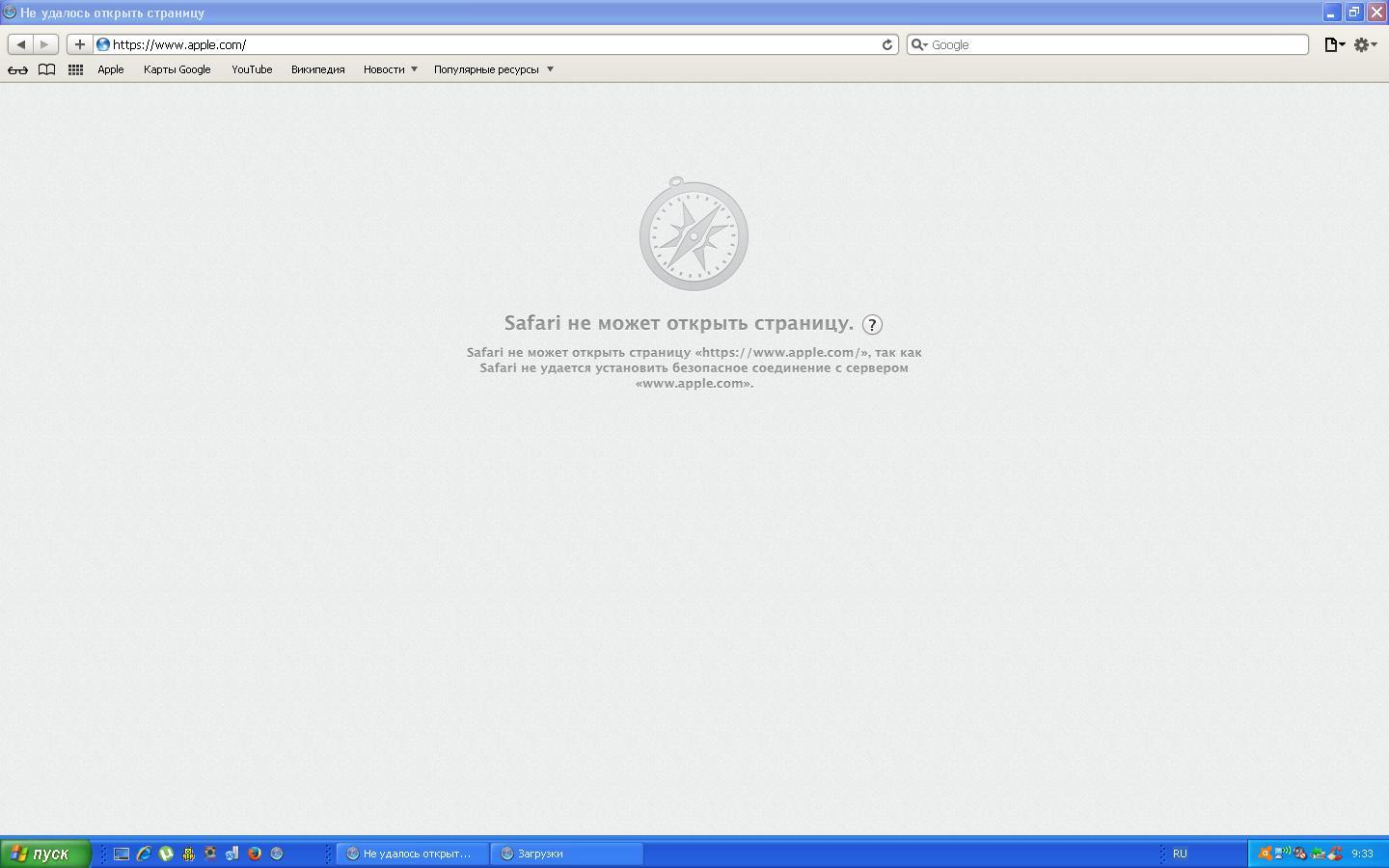Click the back navigation arrow
This screenshot has height=868, width=1389.
click(x=21, y=44)
